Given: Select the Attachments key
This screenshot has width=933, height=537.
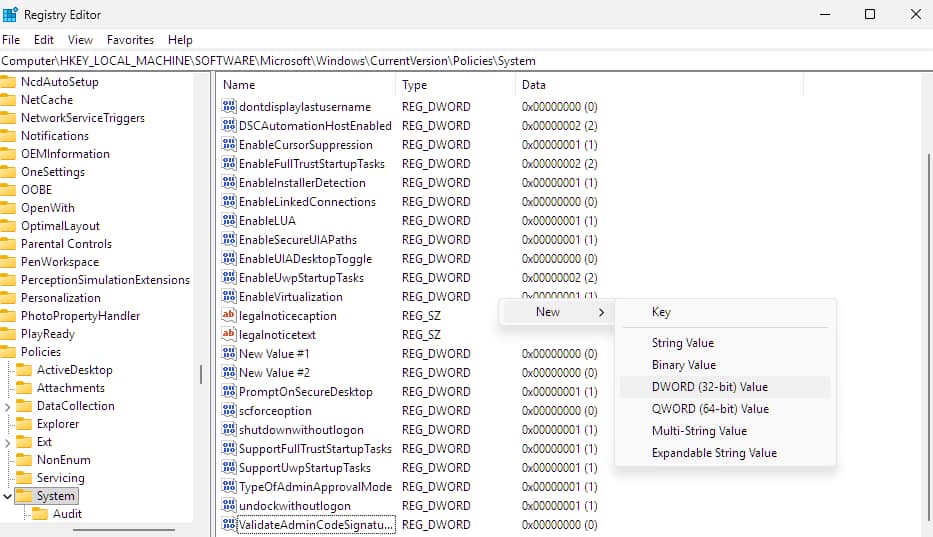Looking at the screenshot, I should pos(70,388).
